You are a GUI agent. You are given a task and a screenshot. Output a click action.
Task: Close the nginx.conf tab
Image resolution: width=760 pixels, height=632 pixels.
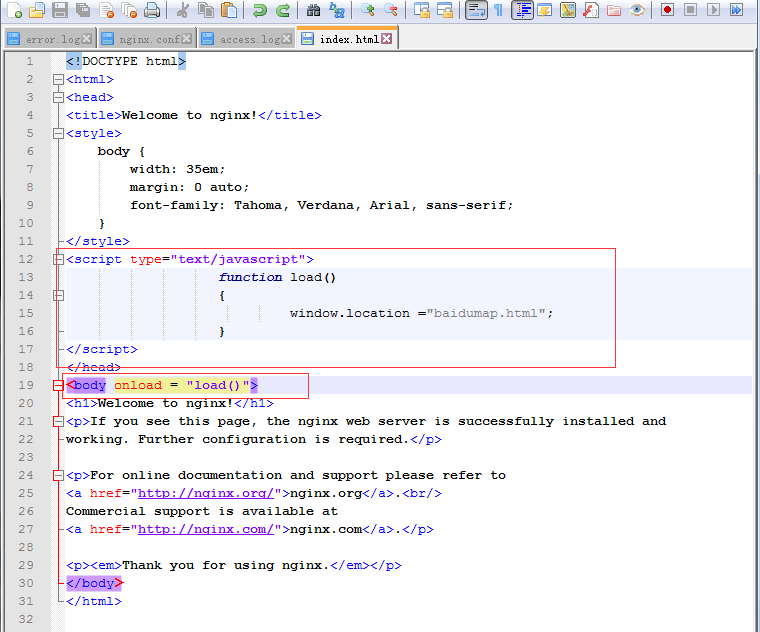(x=187, y=39)
